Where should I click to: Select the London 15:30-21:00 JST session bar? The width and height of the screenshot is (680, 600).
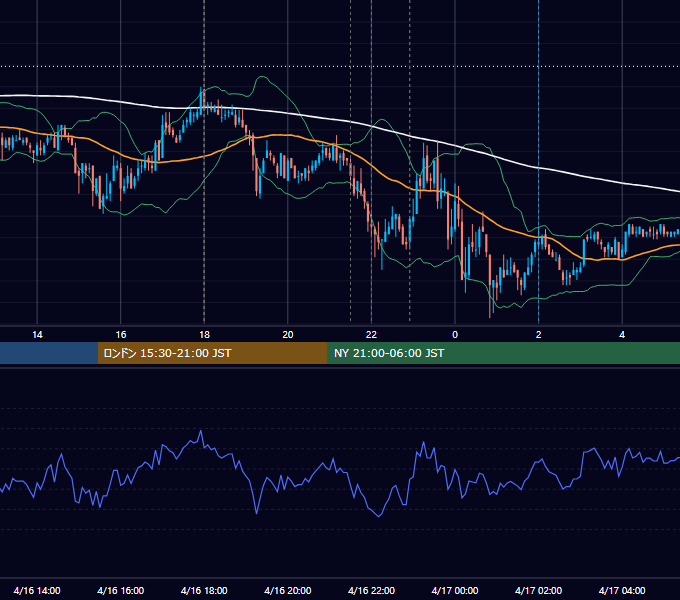click(x=212, y=353)
